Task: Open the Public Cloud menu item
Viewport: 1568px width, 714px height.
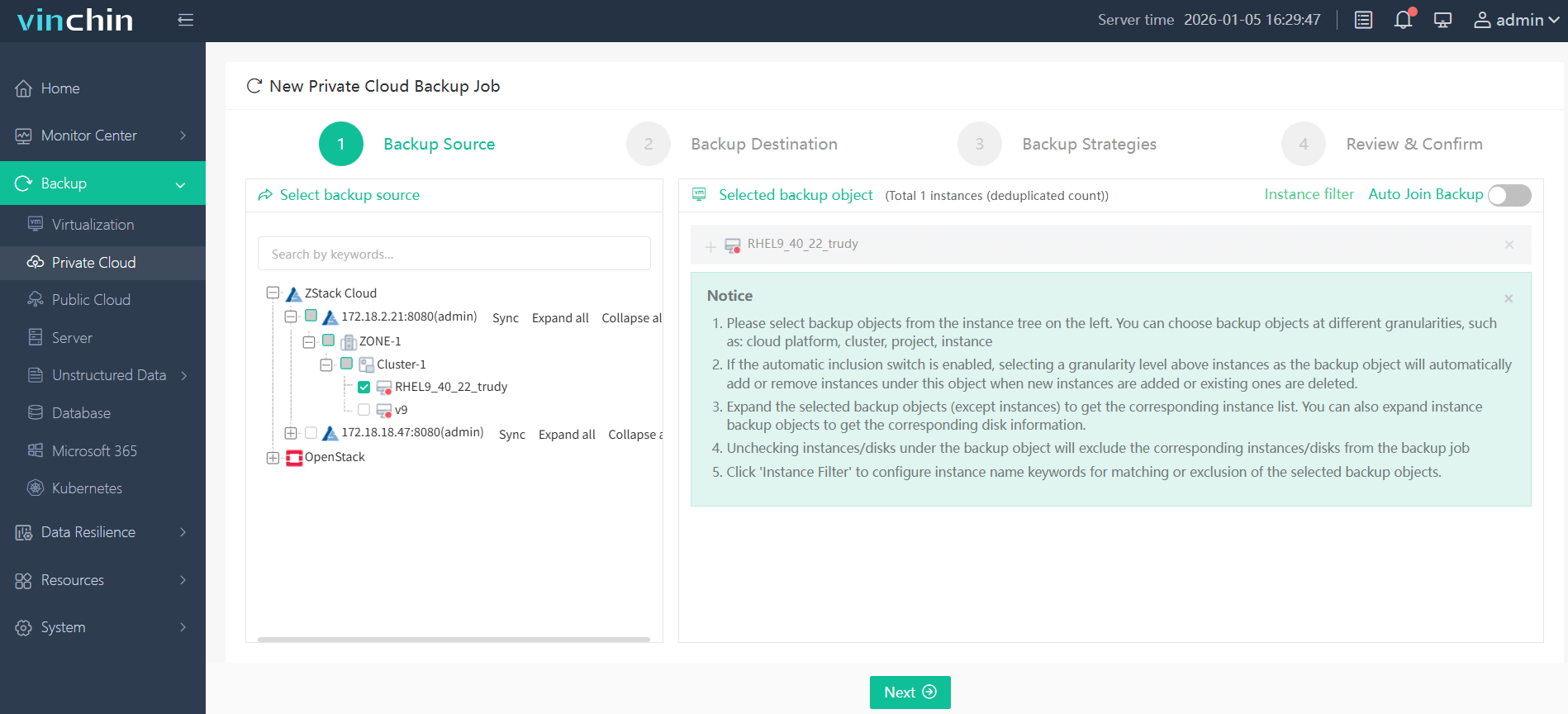Action: click(102, 300)
